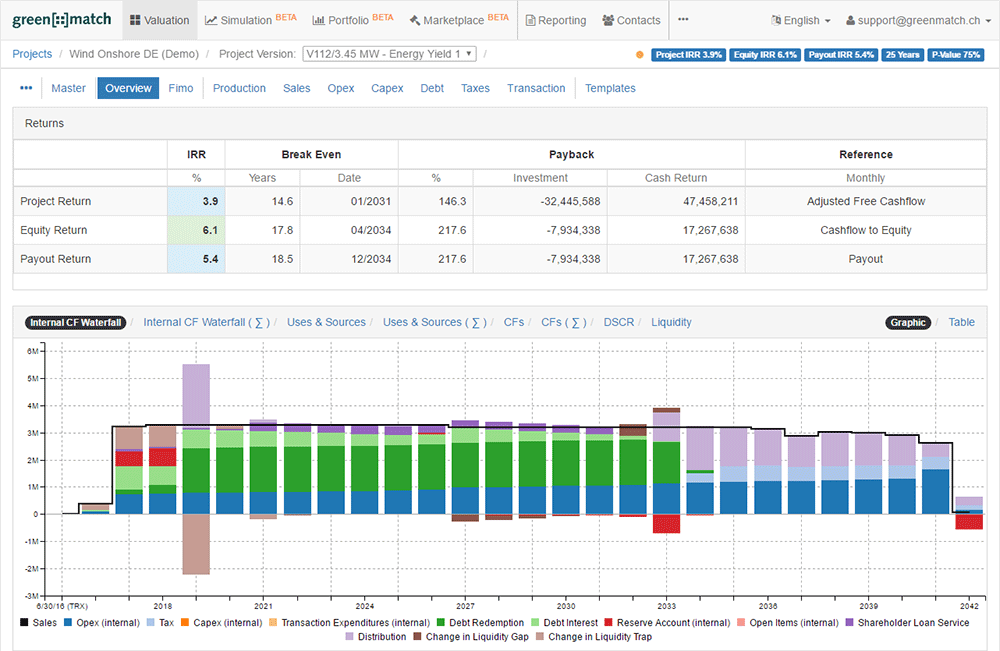Screen dimensions: 1000x651
Task: Click the greenmatch logo
Action: click(x=61, y=20)
